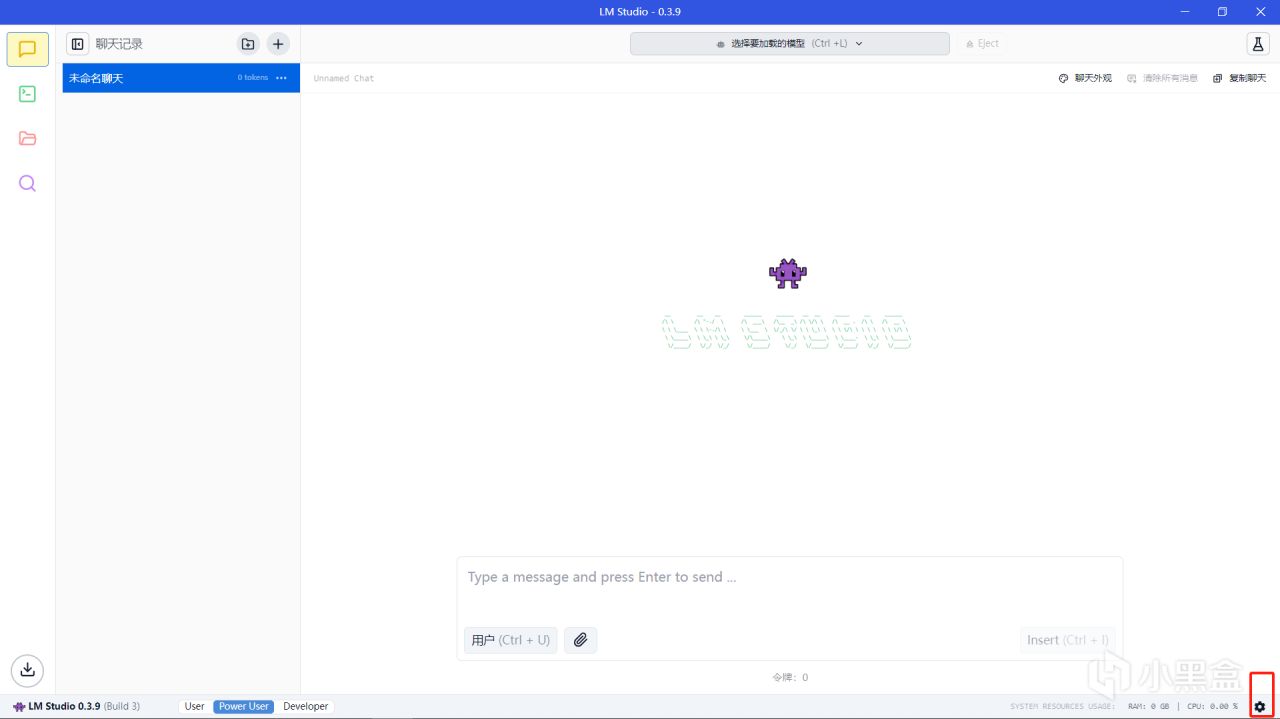This screenshot has width=1280, height=719.
Task: Open the Discover search sidebar icon
Action: (28, 183)
